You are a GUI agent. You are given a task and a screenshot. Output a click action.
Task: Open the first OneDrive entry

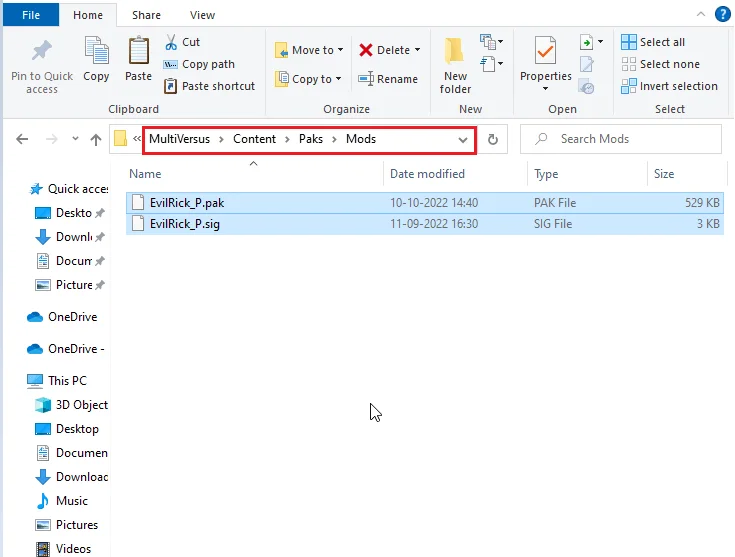point(62,317)
